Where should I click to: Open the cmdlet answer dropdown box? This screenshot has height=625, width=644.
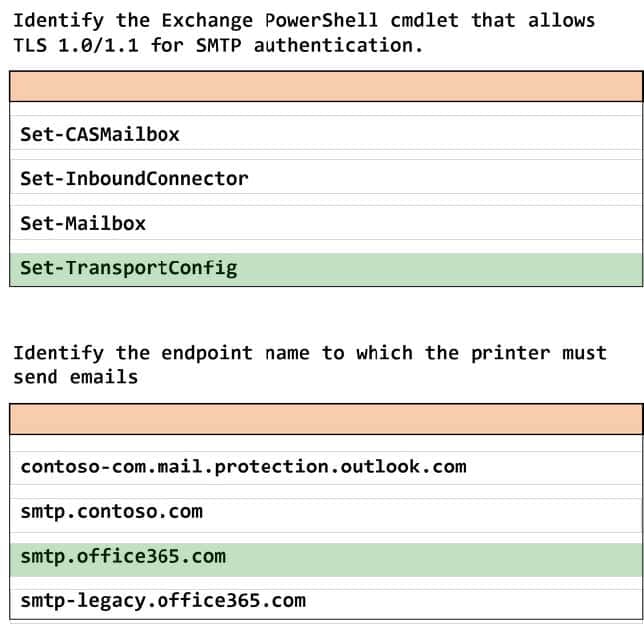[326, 86]
